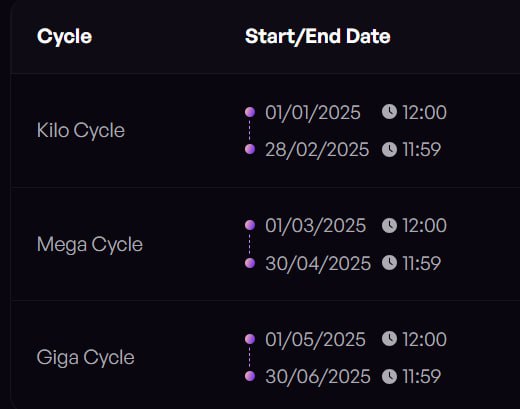Click the clock icon beside Giga Cycle 11:59
520x409 pixels.
pos(389,376)
